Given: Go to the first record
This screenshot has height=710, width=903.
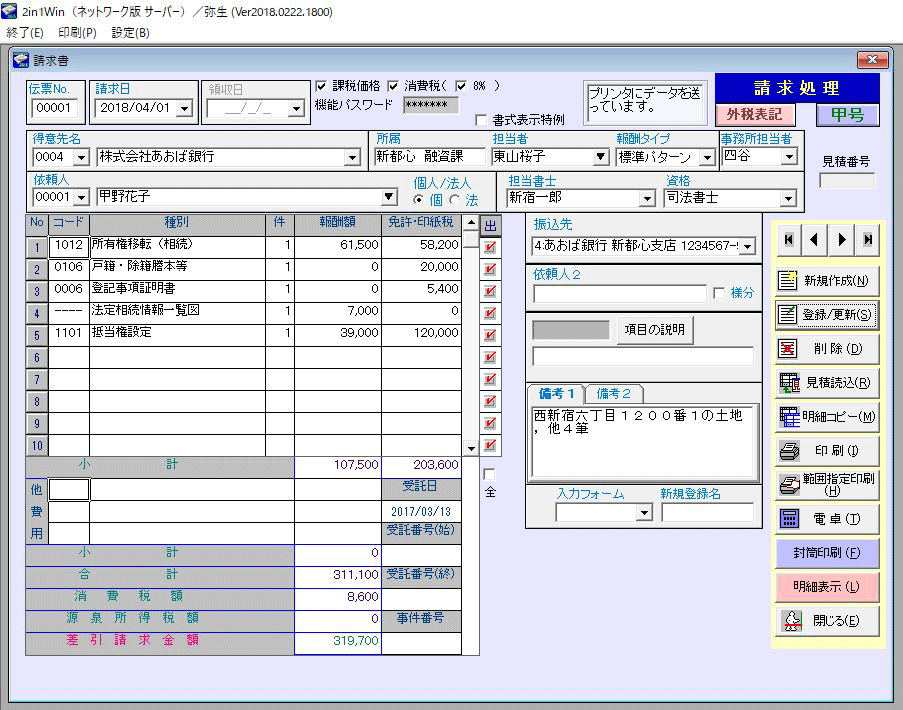Looking at the screenshot, I should tap(790, 240).
